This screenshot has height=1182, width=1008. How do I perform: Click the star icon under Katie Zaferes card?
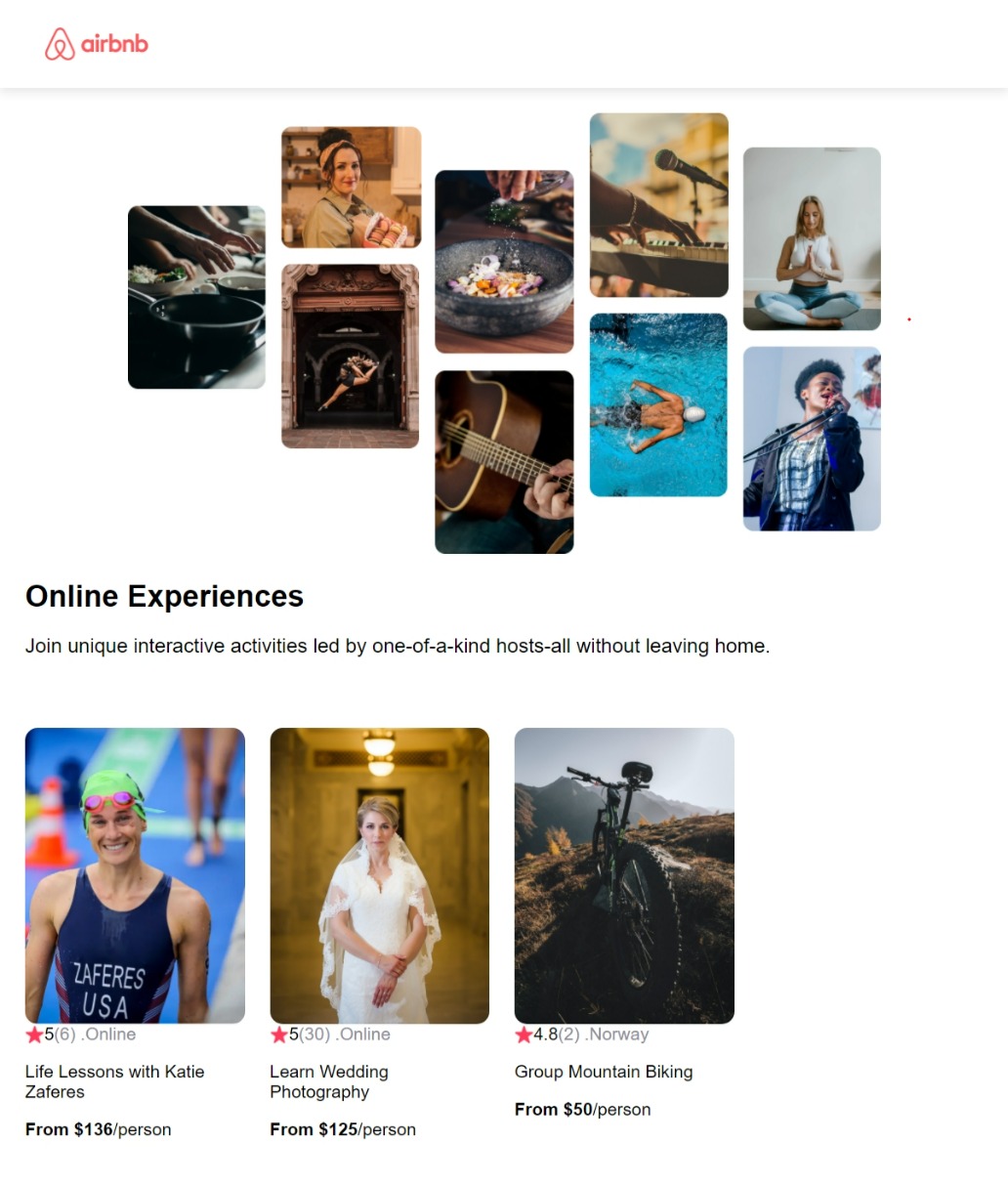[34, 1034]
